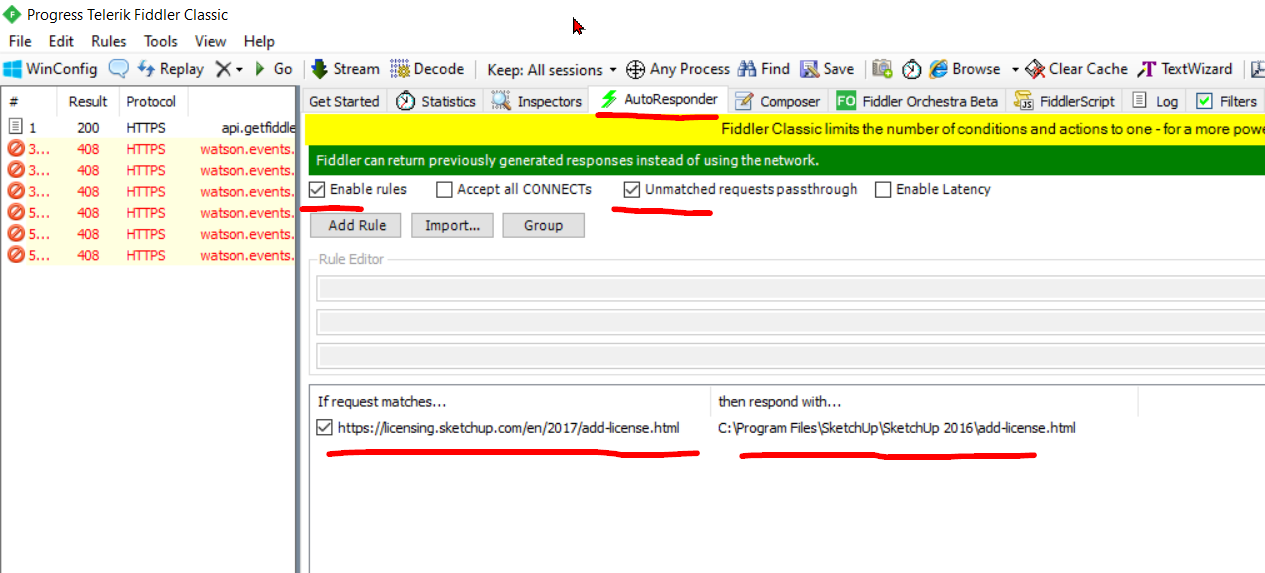The height and width of the screenshot is (573, 1265).
Task: Save the sessions with Save button
Action: 827,69
